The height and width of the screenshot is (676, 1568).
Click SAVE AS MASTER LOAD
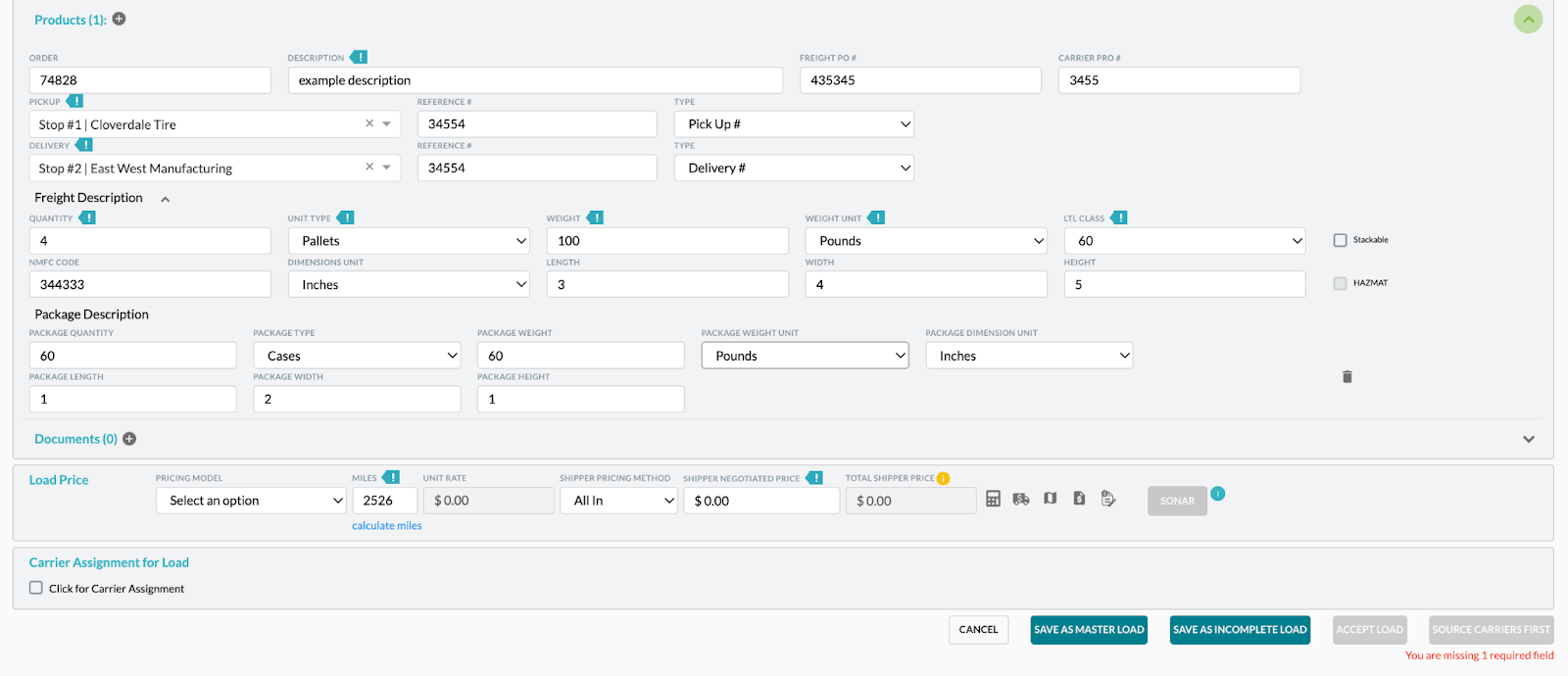pos(1089,630)
